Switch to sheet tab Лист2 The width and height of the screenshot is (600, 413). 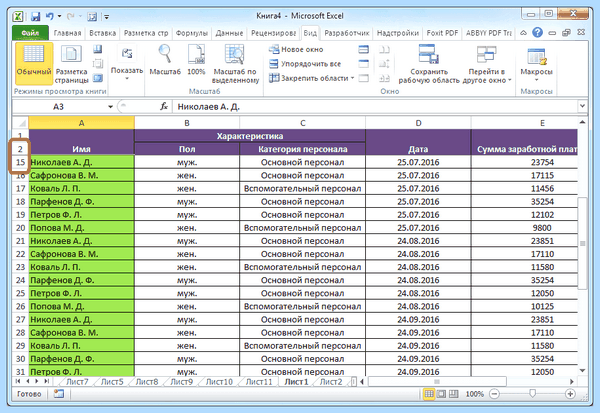[331, 382]
